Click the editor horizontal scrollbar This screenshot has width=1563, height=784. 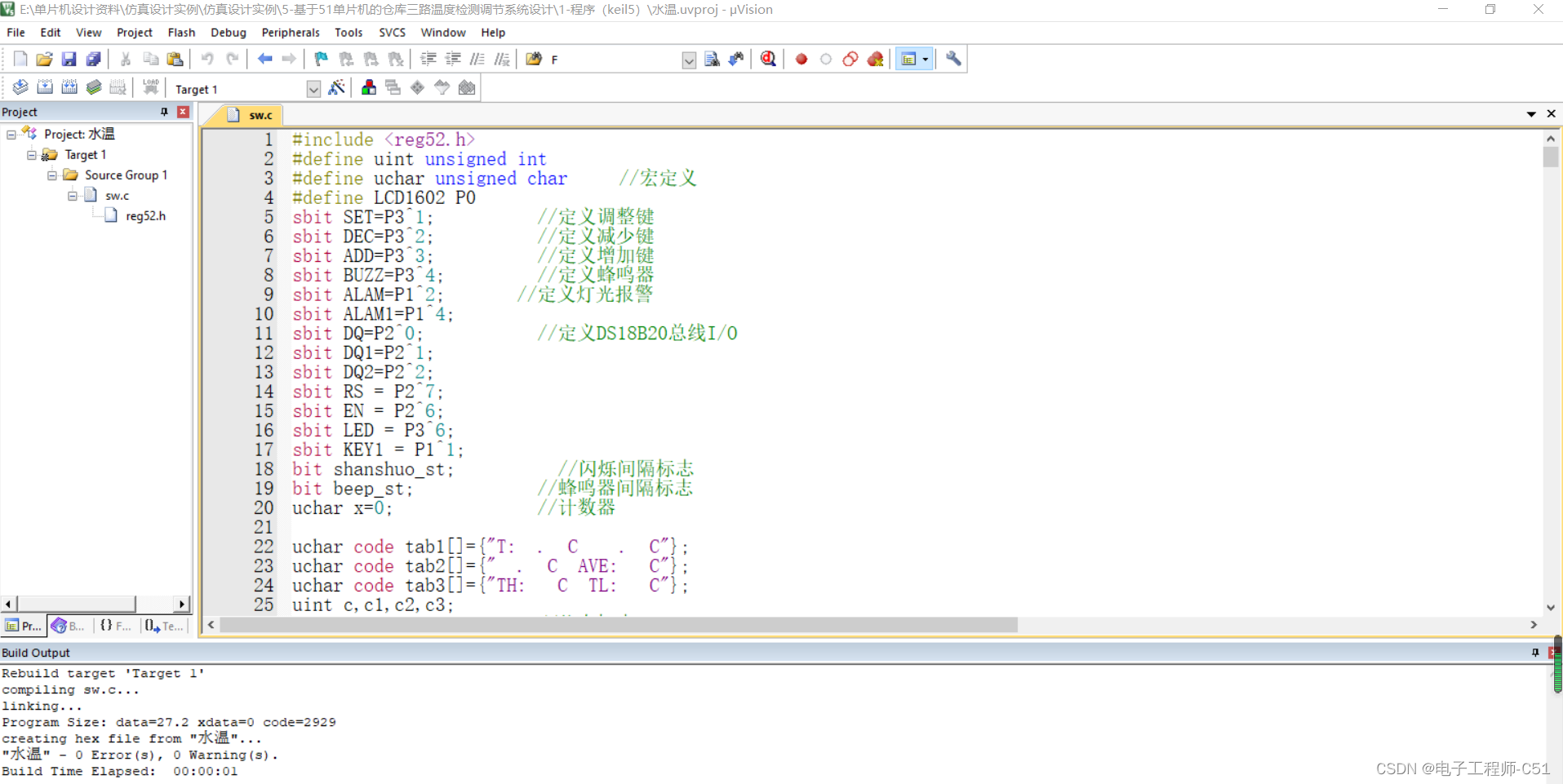[619, 625]
